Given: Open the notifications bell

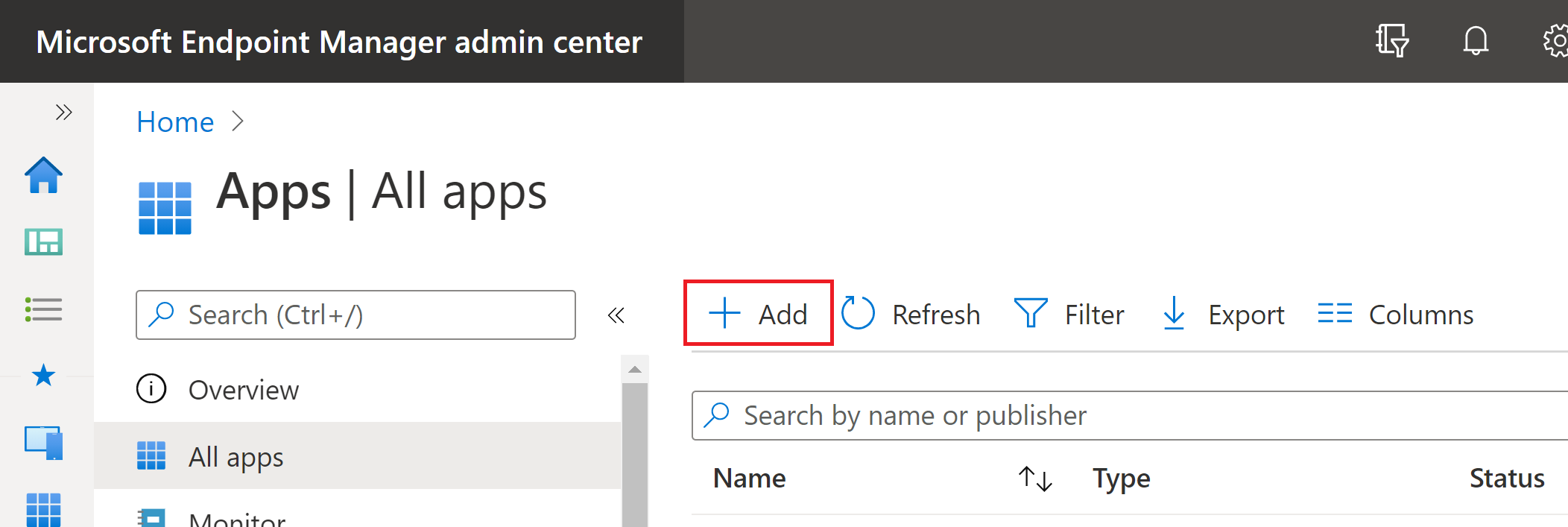Looking at the screenshot, I should [x=1476, y=41].
